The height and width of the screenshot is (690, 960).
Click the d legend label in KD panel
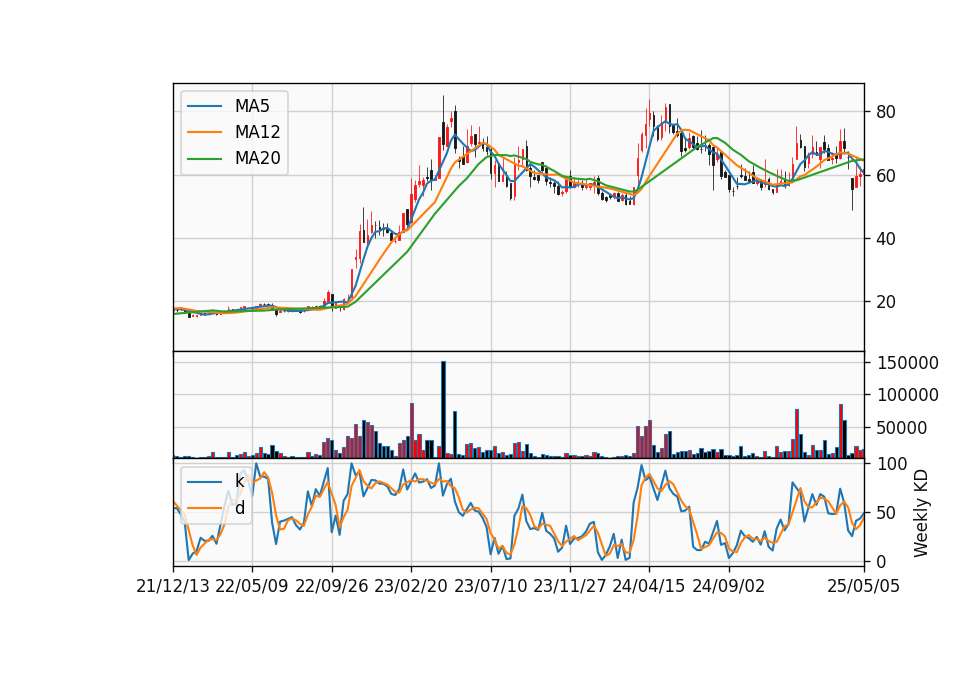239,508
